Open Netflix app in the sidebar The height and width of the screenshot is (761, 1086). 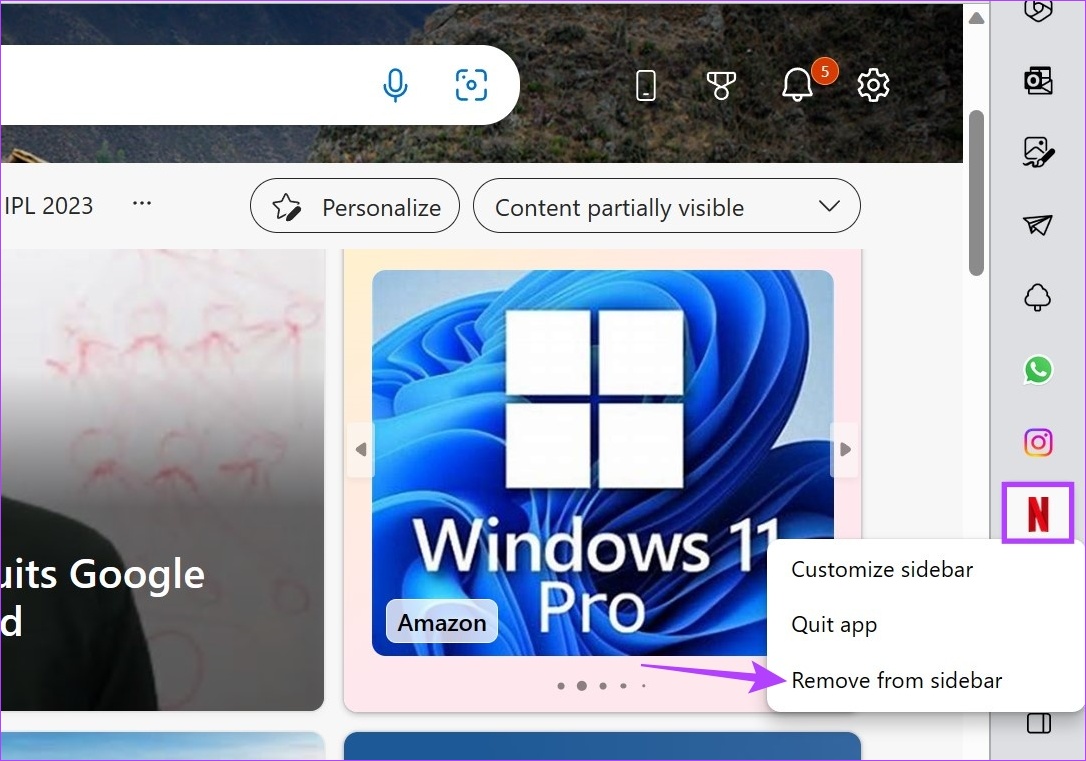point(1038,514)
